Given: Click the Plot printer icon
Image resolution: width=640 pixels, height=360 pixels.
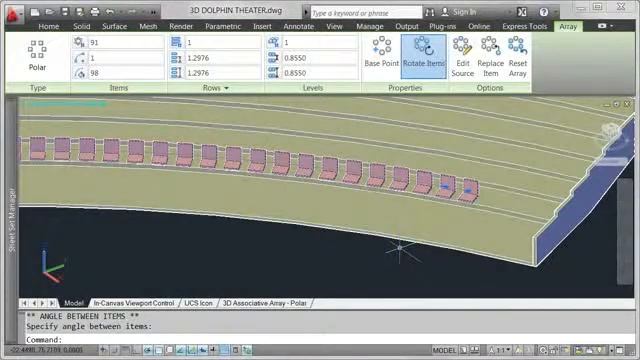Looking at the screenshot, I should (95, 12).
